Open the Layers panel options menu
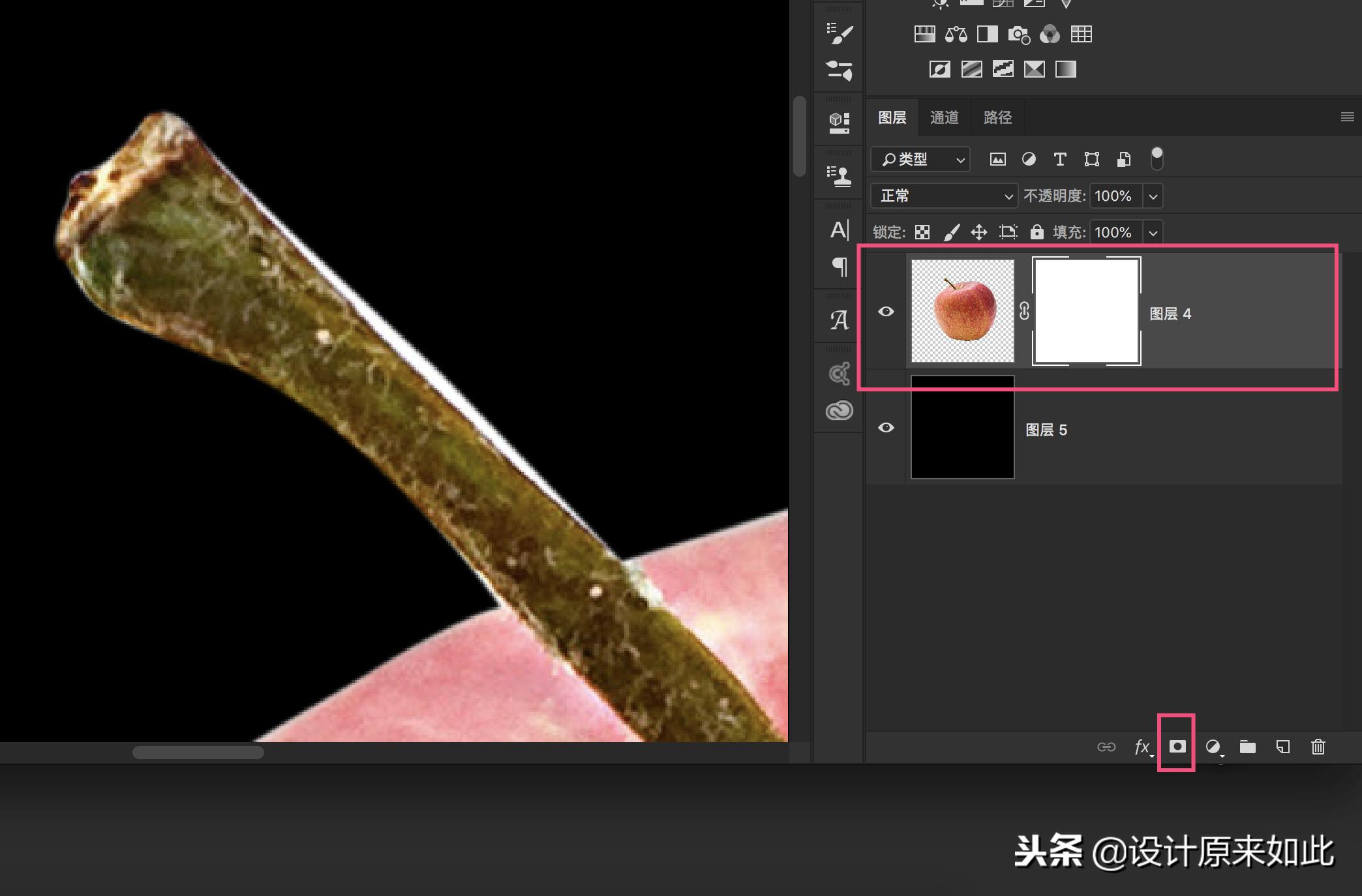The image size is (1362, 896). click(x=1346, y=117)
